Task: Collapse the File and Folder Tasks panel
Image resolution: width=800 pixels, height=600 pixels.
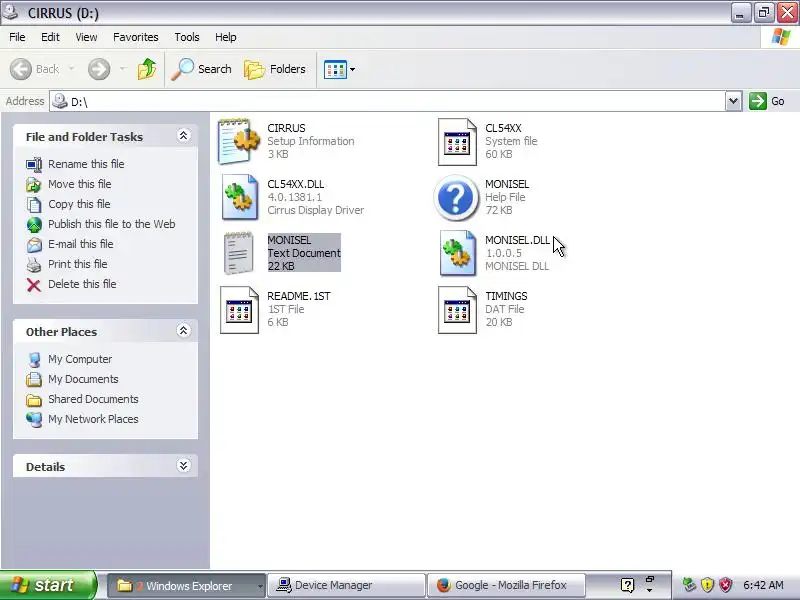Action: [x=183, y=136]
